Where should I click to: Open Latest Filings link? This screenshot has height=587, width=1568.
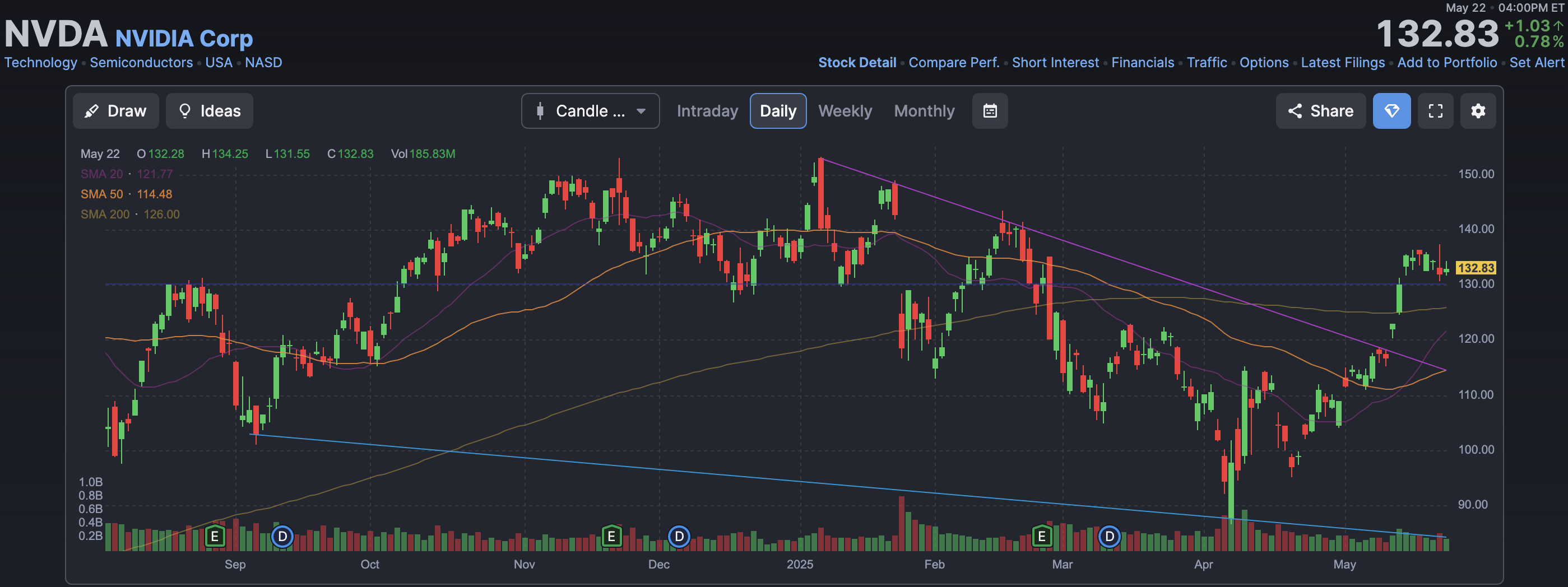(1342, 62)
